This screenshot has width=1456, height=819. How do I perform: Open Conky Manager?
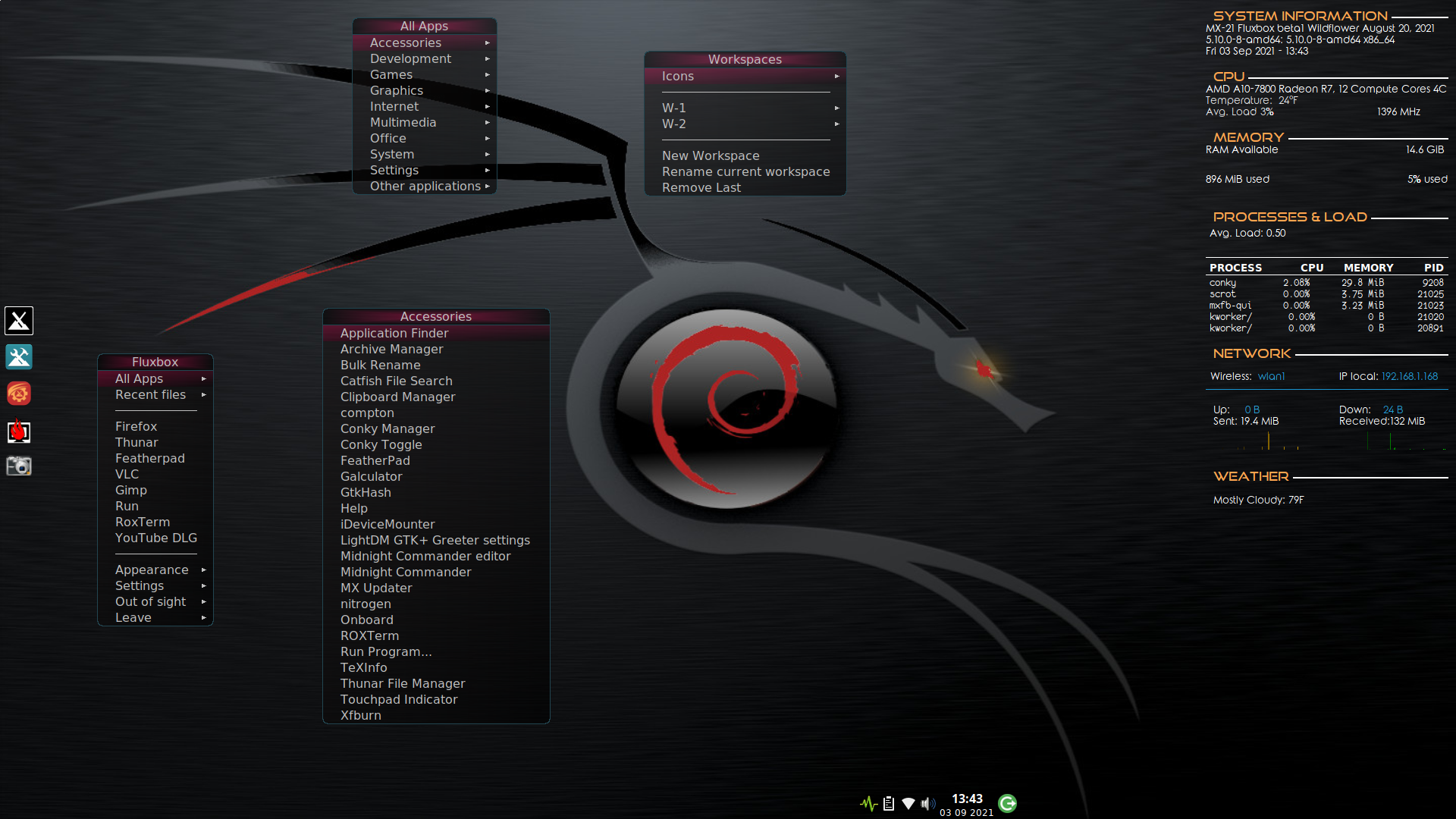(436, 428)
